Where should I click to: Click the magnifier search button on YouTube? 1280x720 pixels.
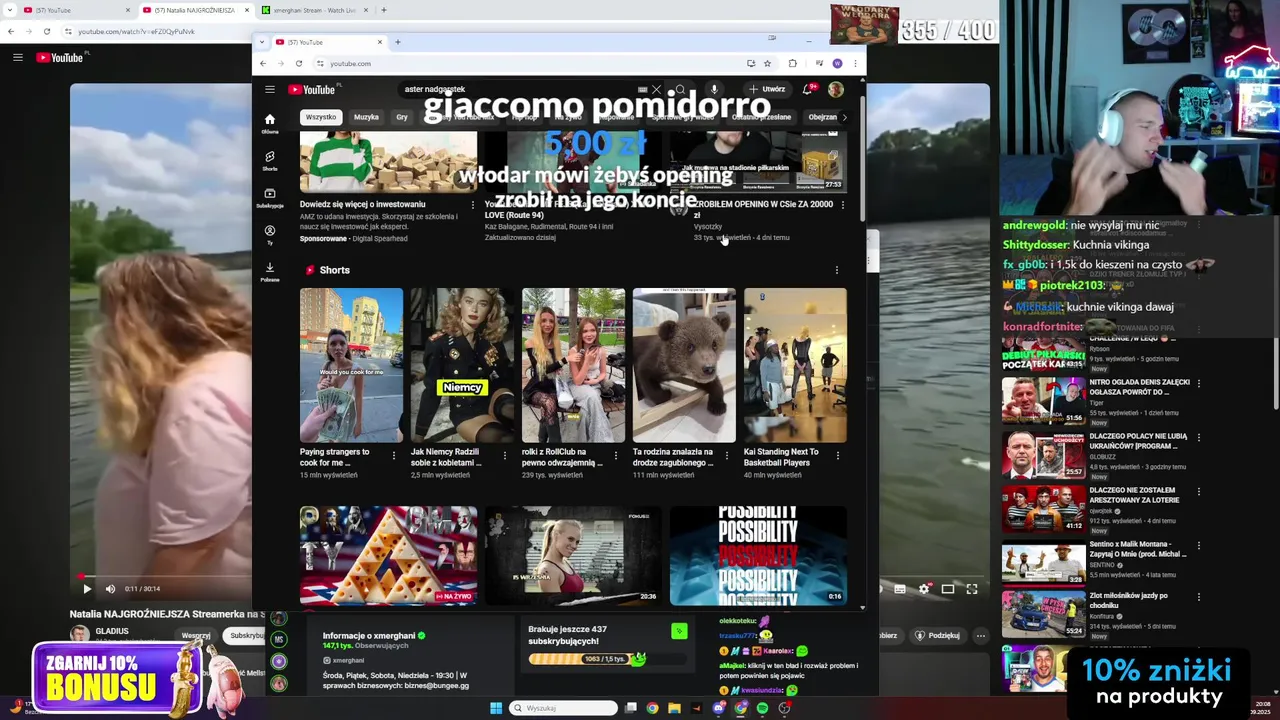click(x=680, y=90)
